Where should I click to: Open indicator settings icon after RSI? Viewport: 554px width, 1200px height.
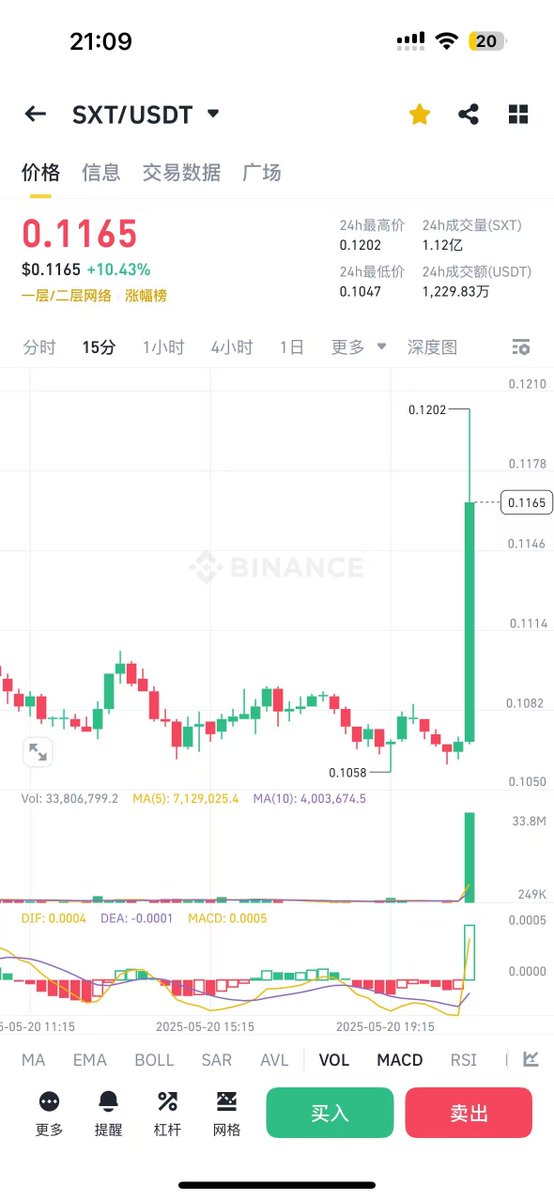531,1059
